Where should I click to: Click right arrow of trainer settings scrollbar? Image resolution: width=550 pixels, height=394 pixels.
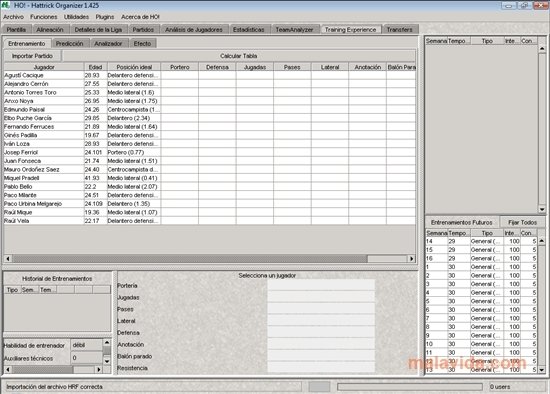pos(99,369)
